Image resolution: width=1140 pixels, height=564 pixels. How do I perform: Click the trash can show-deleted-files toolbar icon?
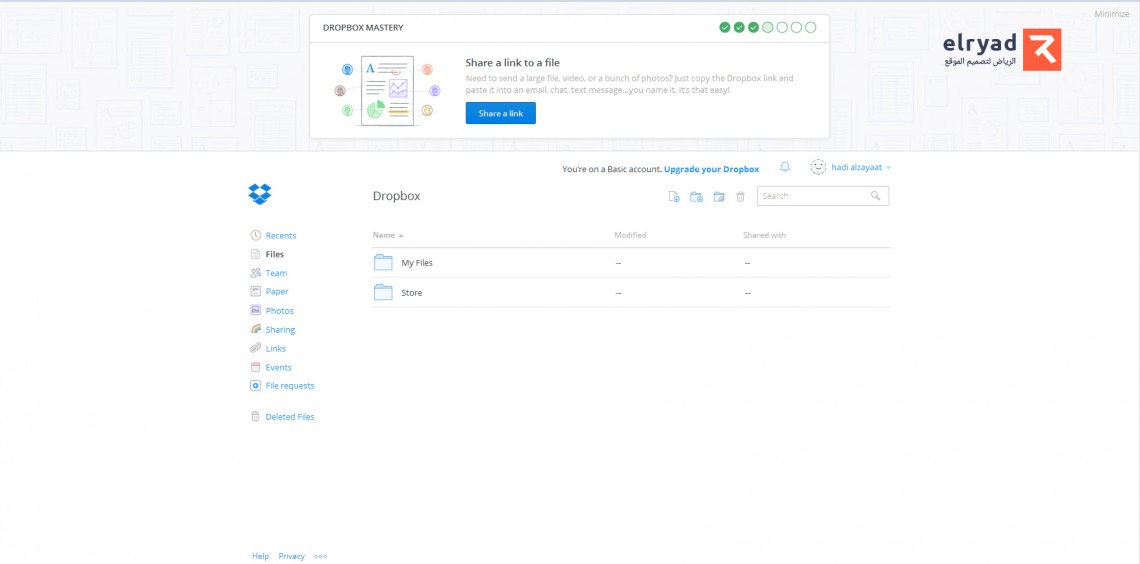[740, 196]
